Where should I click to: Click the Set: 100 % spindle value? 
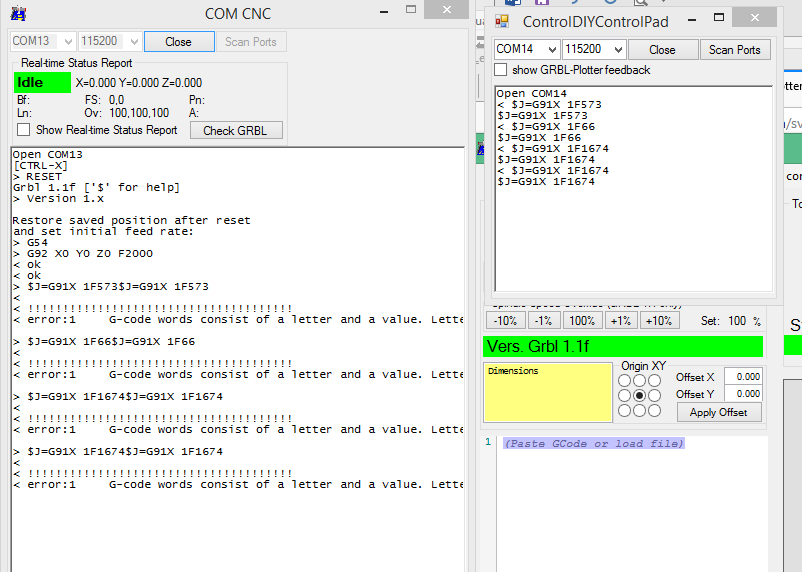coord(731,321)
